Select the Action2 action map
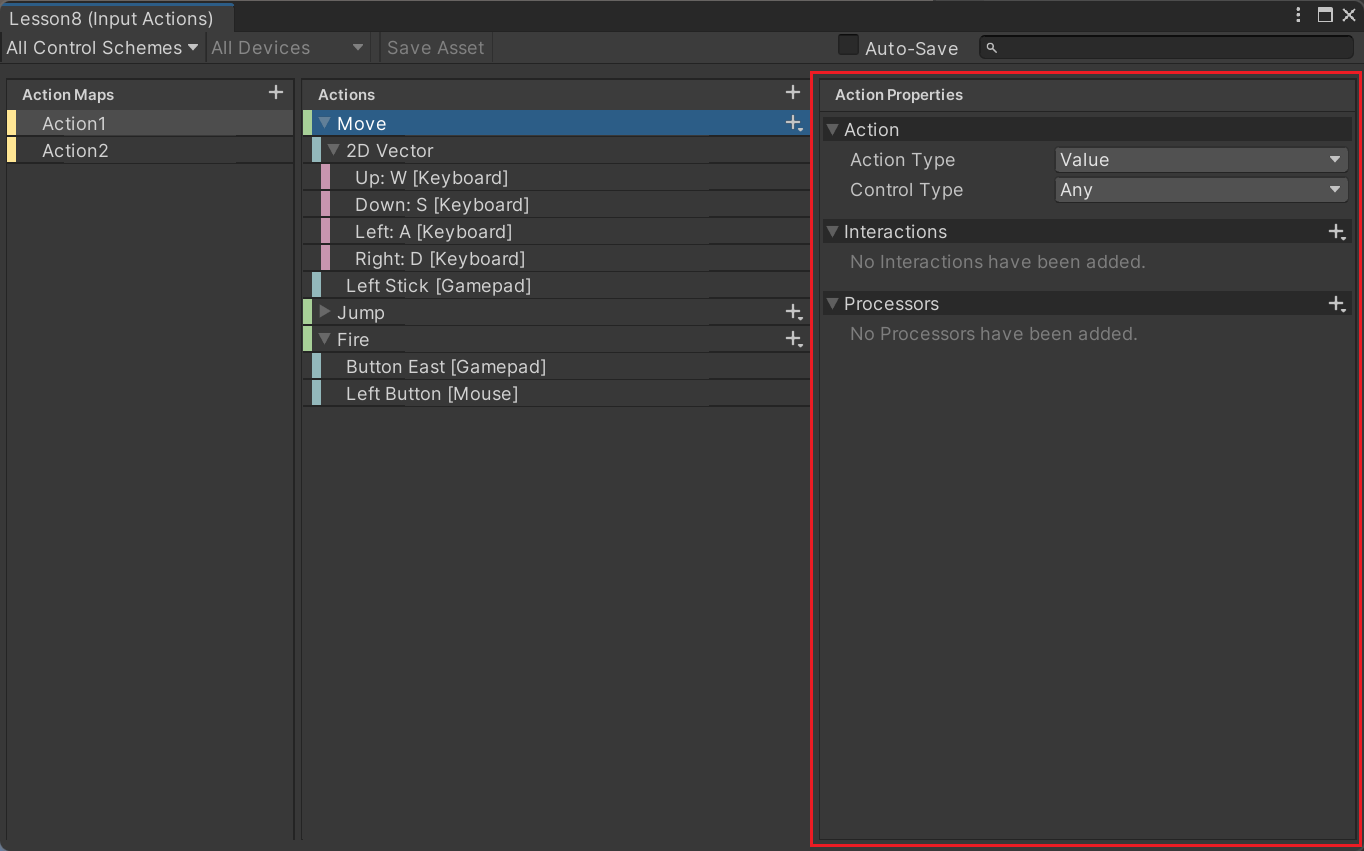 (x=75, y=150)
